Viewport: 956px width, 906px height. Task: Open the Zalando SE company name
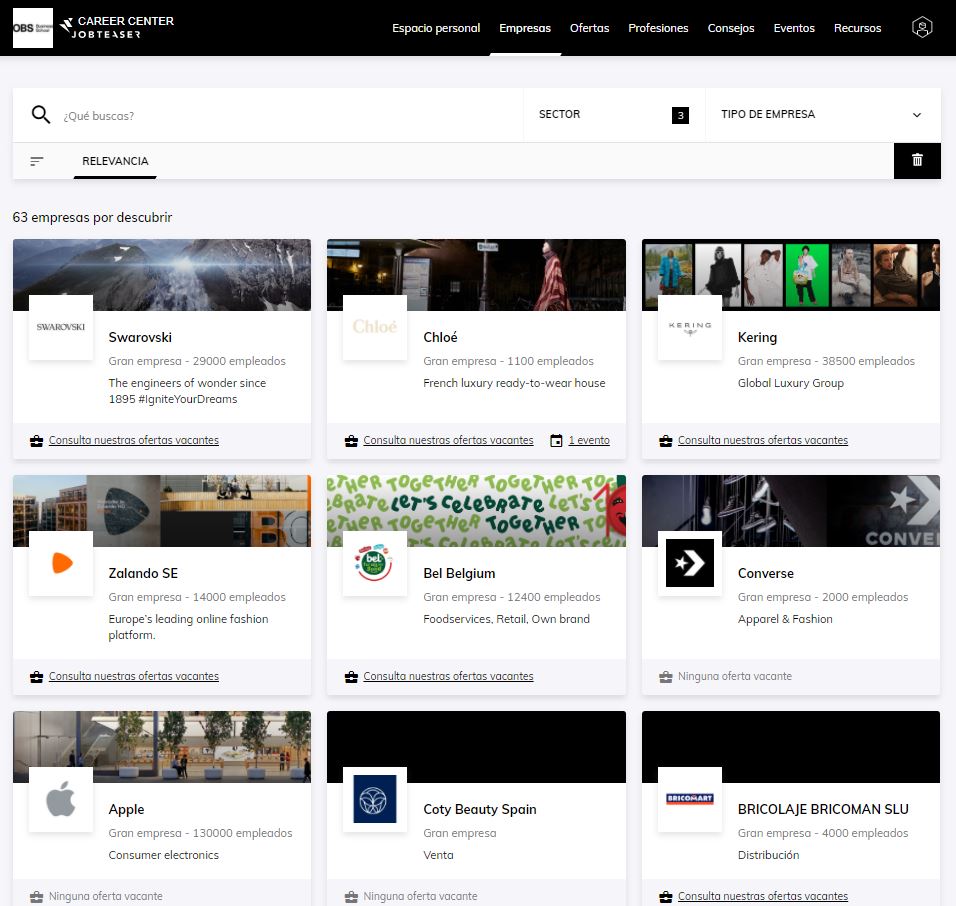143,573
